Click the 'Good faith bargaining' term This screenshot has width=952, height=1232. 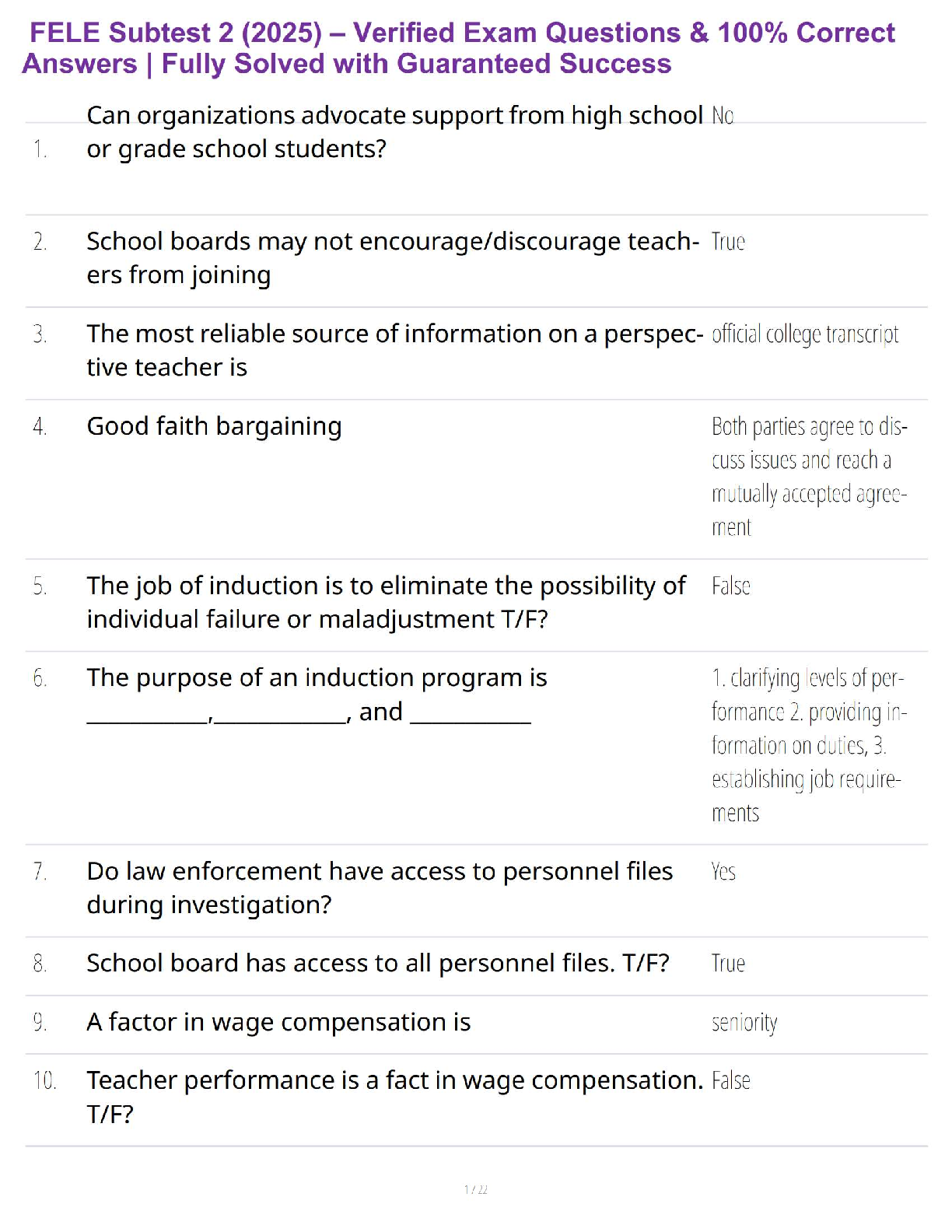pos(214,426)
